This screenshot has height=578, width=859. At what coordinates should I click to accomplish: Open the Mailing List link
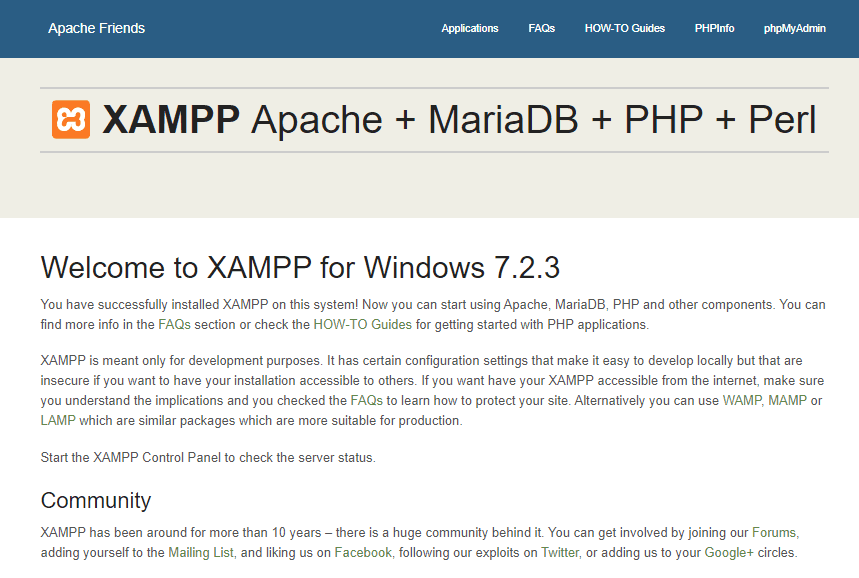(202, 551)
